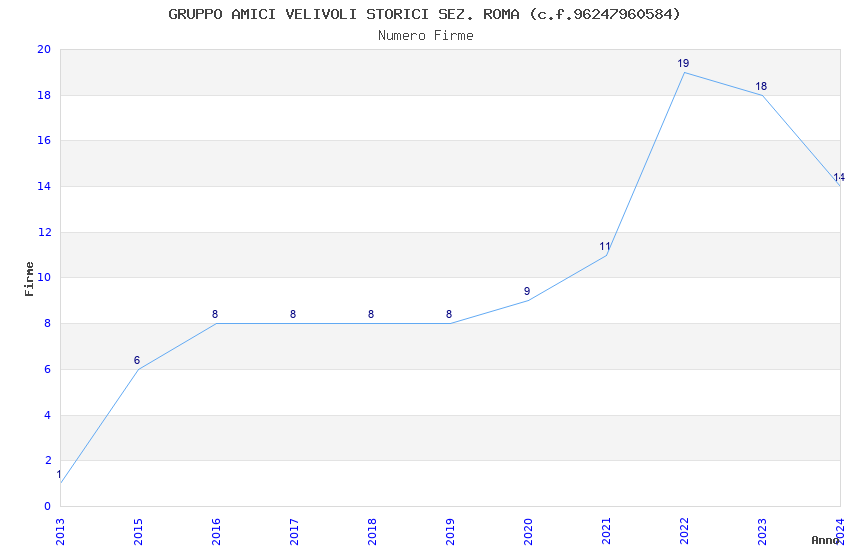The image size is (850, 550).
Task: Select x-axis year 2017
Action: coord(294,531)
